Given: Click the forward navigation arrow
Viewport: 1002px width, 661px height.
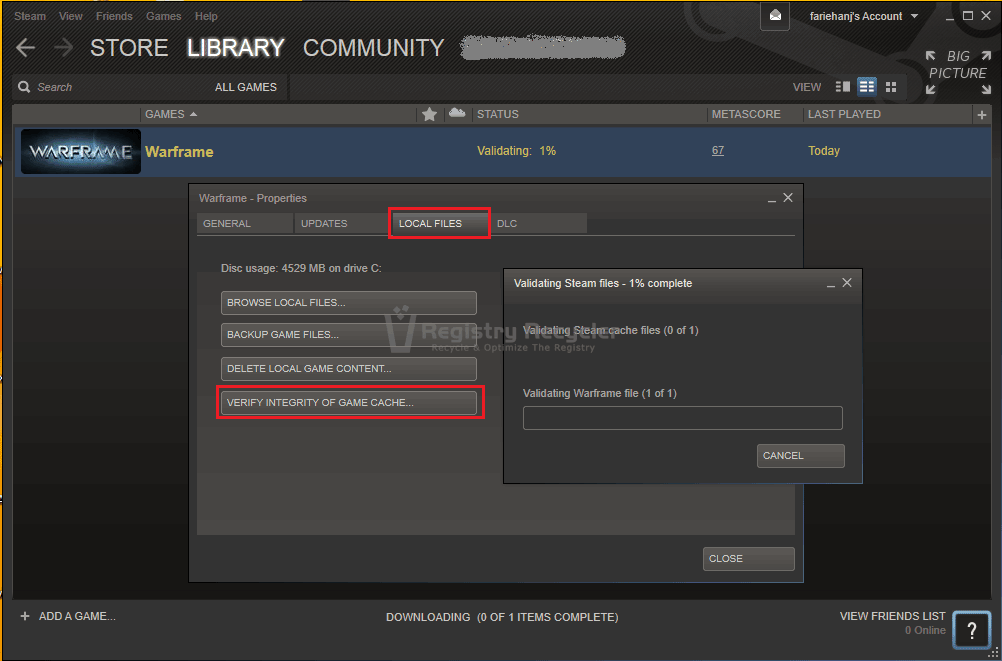Looking at the screenshot, I should pyautogui.click(x=63, y=48).
